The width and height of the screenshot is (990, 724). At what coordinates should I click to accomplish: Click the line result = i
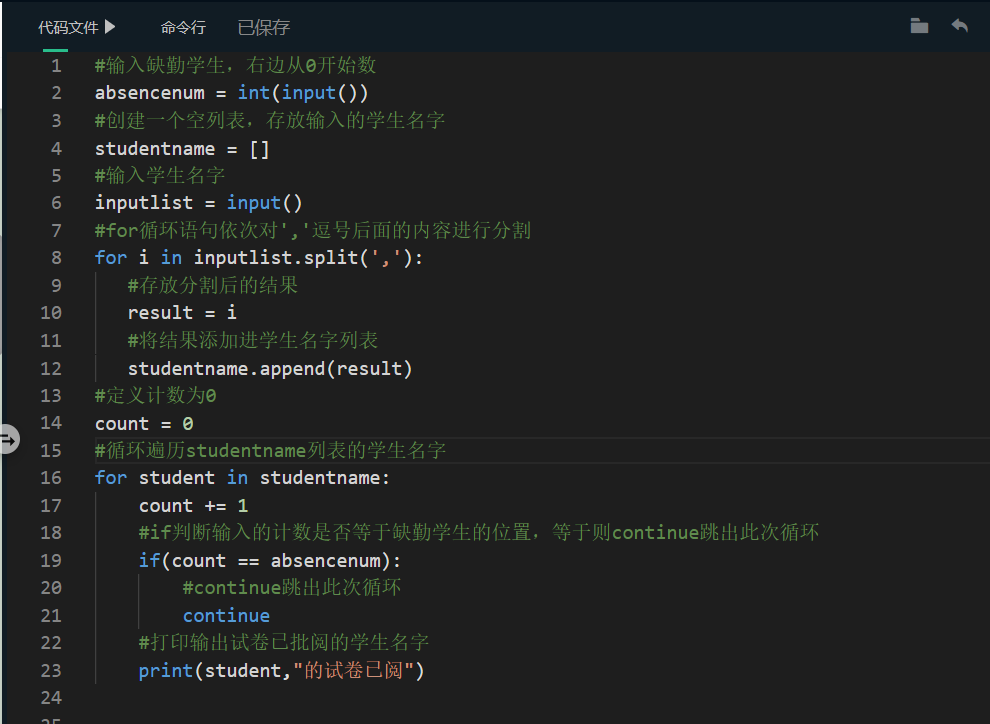coord(182,312)
